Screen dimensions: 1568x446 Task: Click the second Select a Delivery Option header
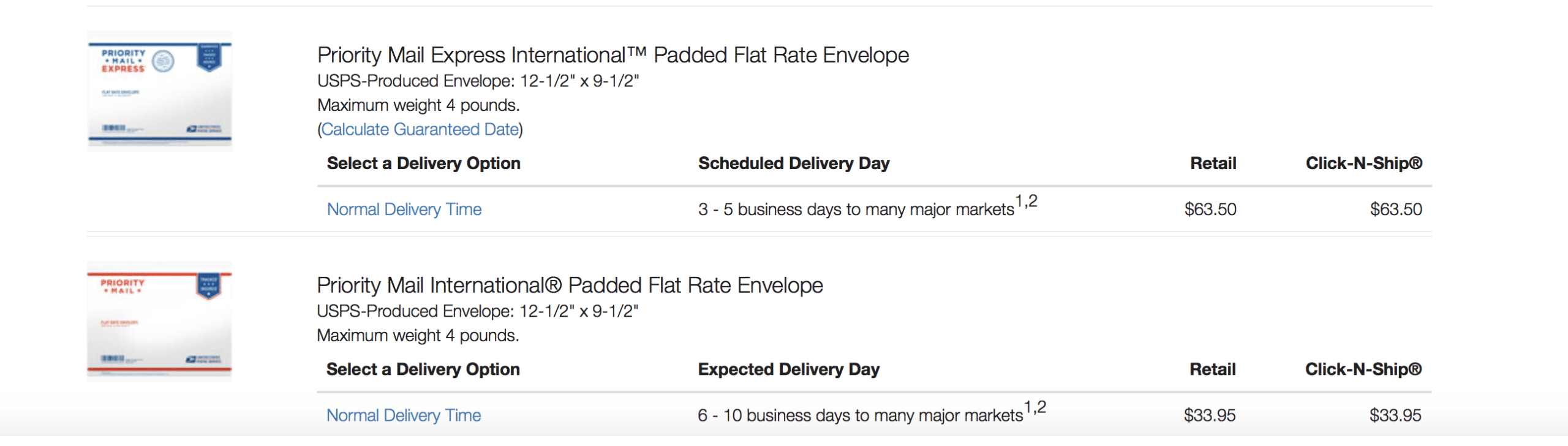pos(423,369)
